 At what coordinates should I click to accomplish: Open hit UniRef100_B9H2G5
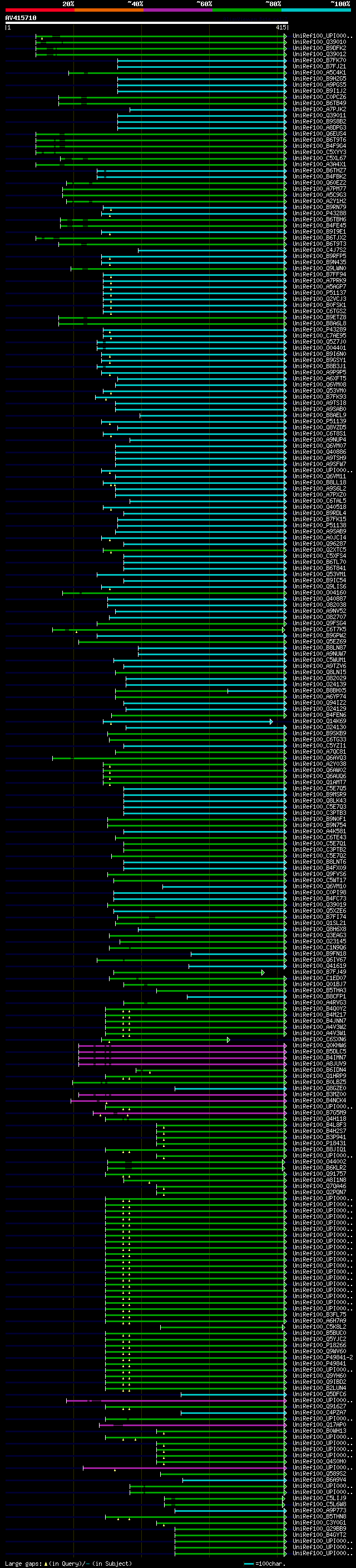pyautogui.click(x=319, y=78)
